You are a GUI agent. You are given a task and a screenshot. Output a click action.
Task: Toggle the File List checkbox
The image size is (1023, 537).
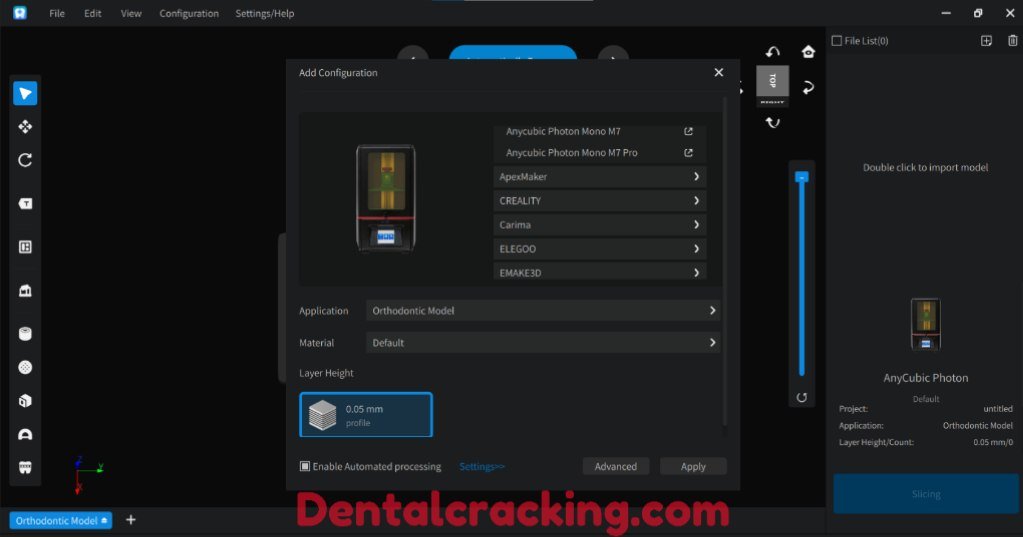(x=837, y=41)
